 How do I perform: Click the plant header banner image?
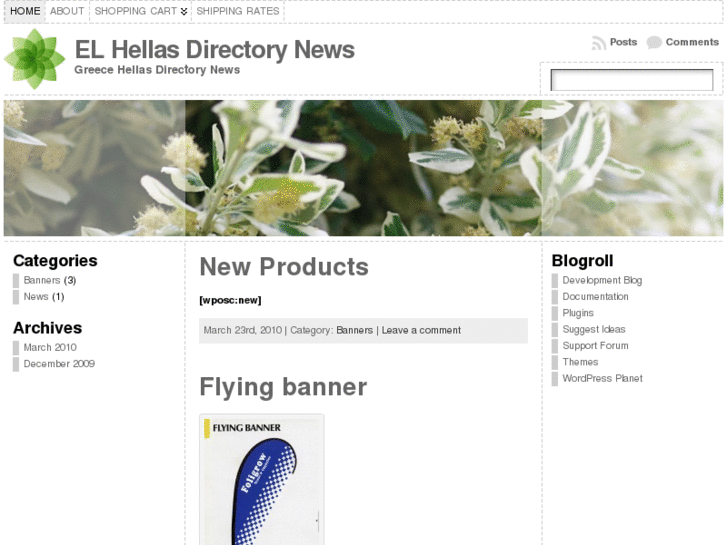point(364,168)
